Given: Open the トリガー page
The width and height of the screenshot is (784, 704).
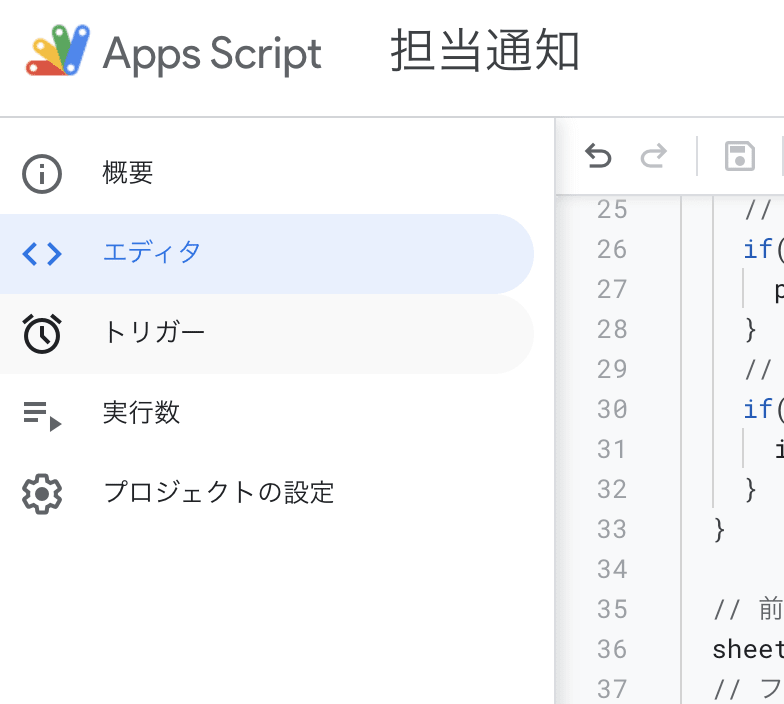Looking at the screenshot, I should pos(154,332).
